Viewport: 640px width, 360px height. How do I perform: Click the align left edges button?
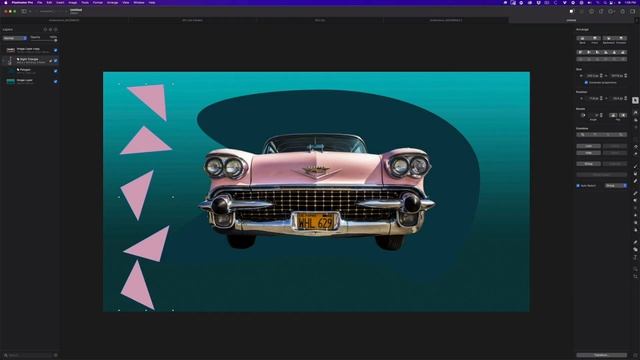580,53
